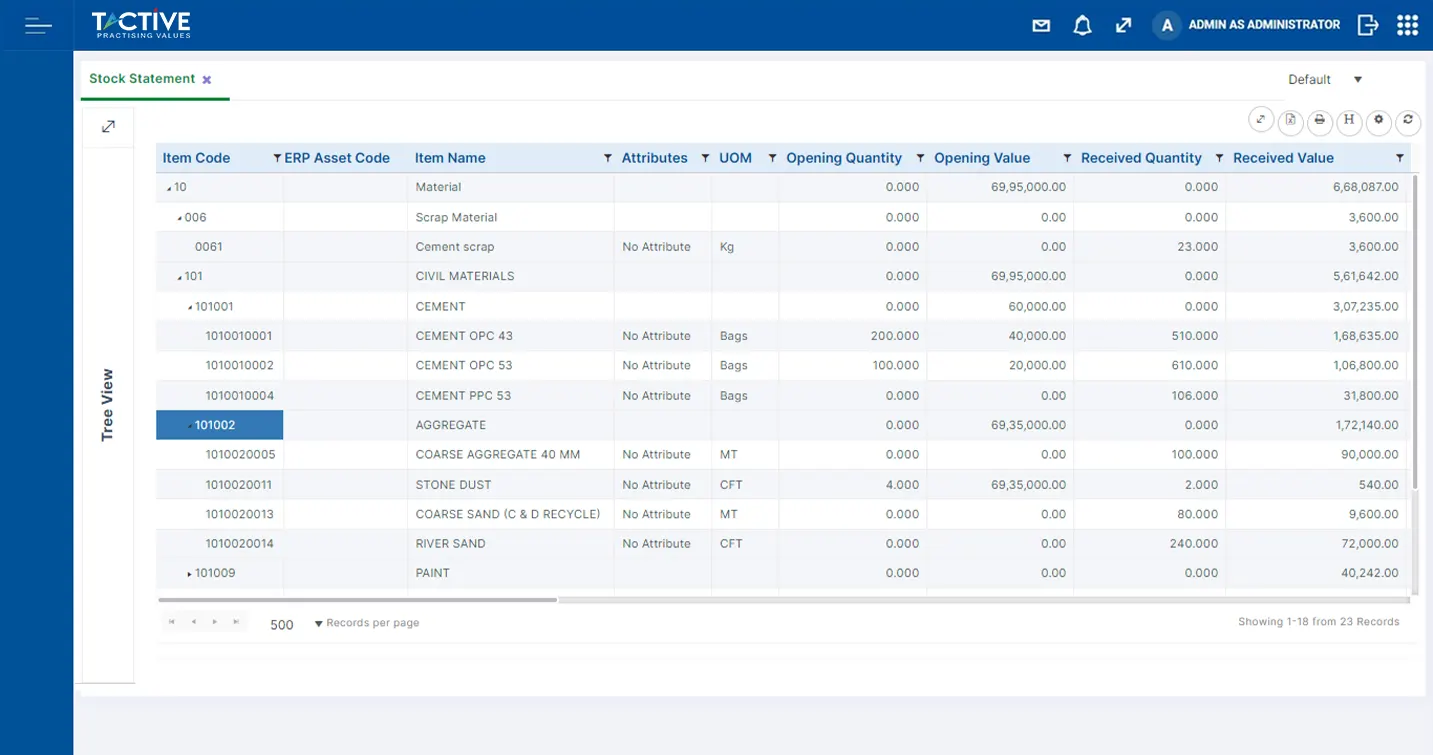1433x755 pixels.
Task: Open the hamburger navigation menu
Action: click(x=36, y=25)
